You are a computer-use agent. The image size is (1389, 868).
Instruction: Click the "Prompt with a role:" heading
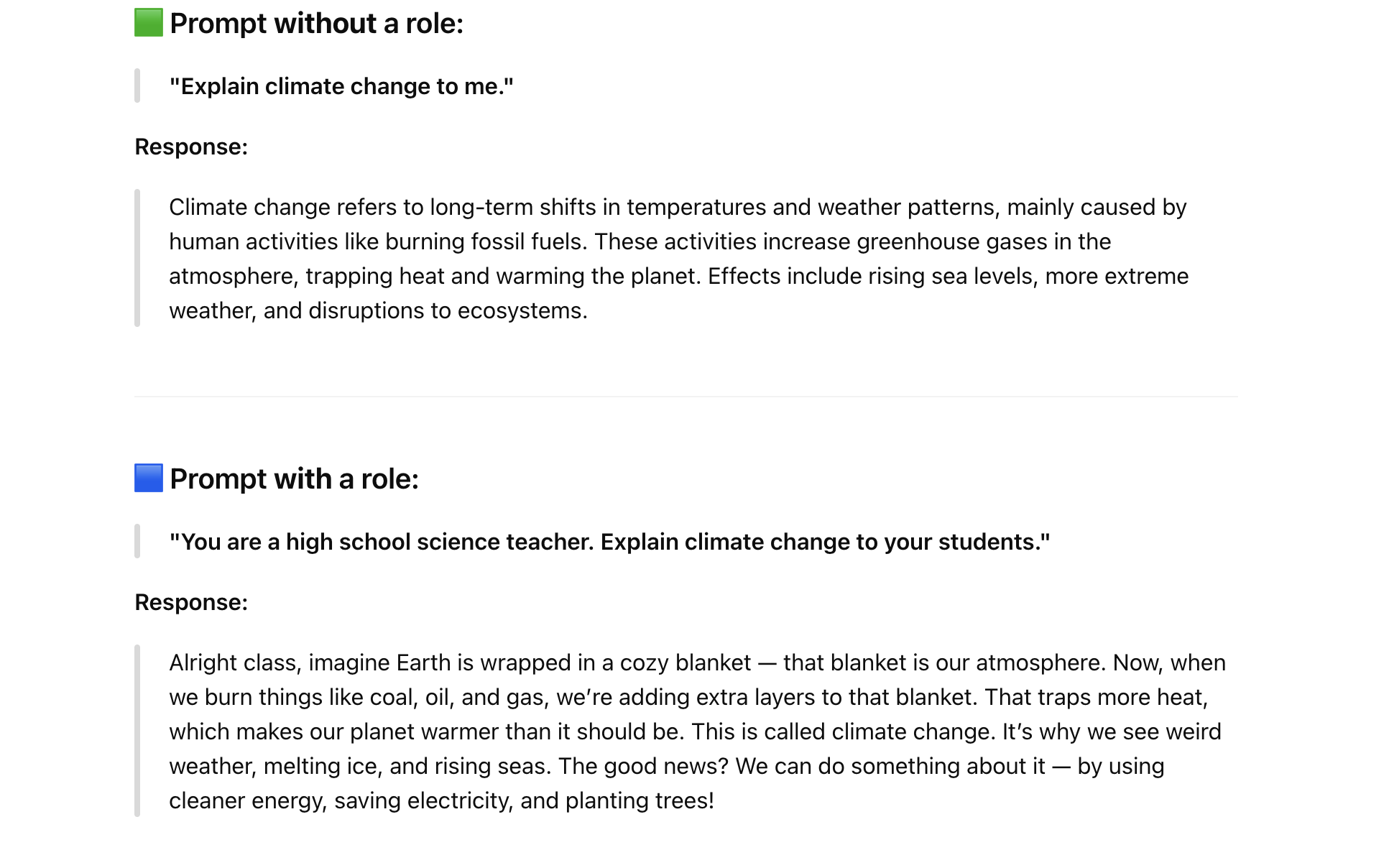click(294, 479)
